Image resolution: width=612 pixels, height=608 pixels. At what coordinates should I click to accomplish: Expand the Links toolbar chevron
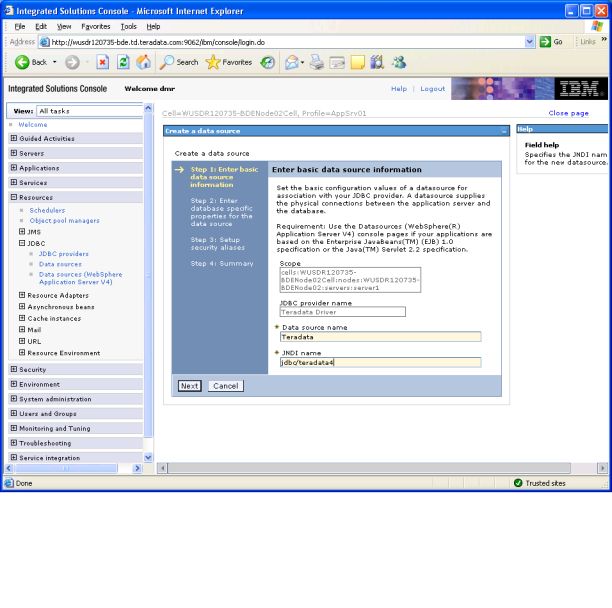pos(604,39)
